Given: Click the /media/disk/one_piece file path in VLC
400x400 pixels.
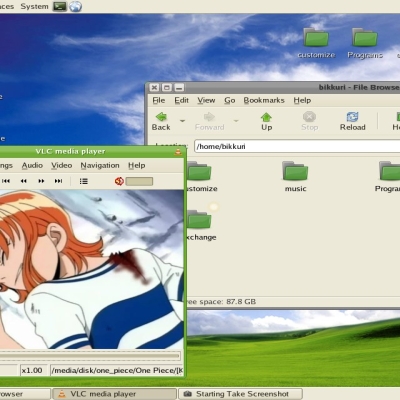Looking at the screenshot, I should click(x=117, y=370).
